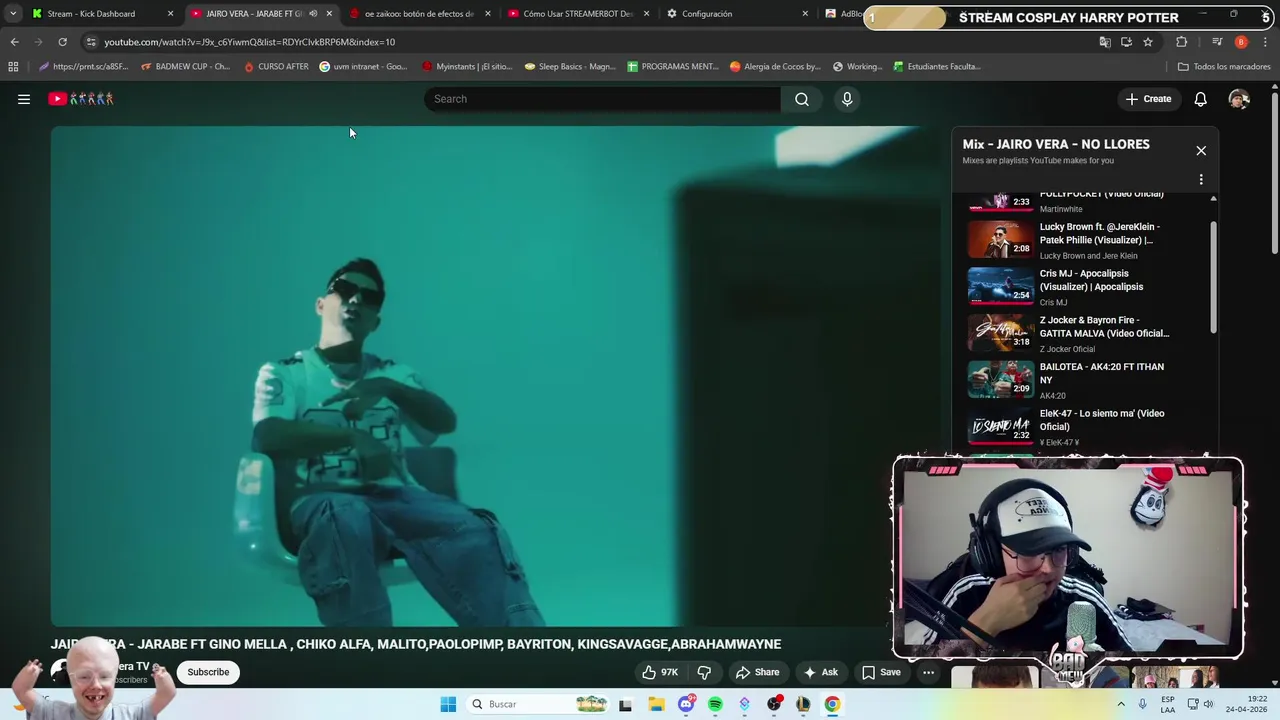Like the video with 97K likes
The height and width of the screenshot is (720, 1280).
[660, 672]
